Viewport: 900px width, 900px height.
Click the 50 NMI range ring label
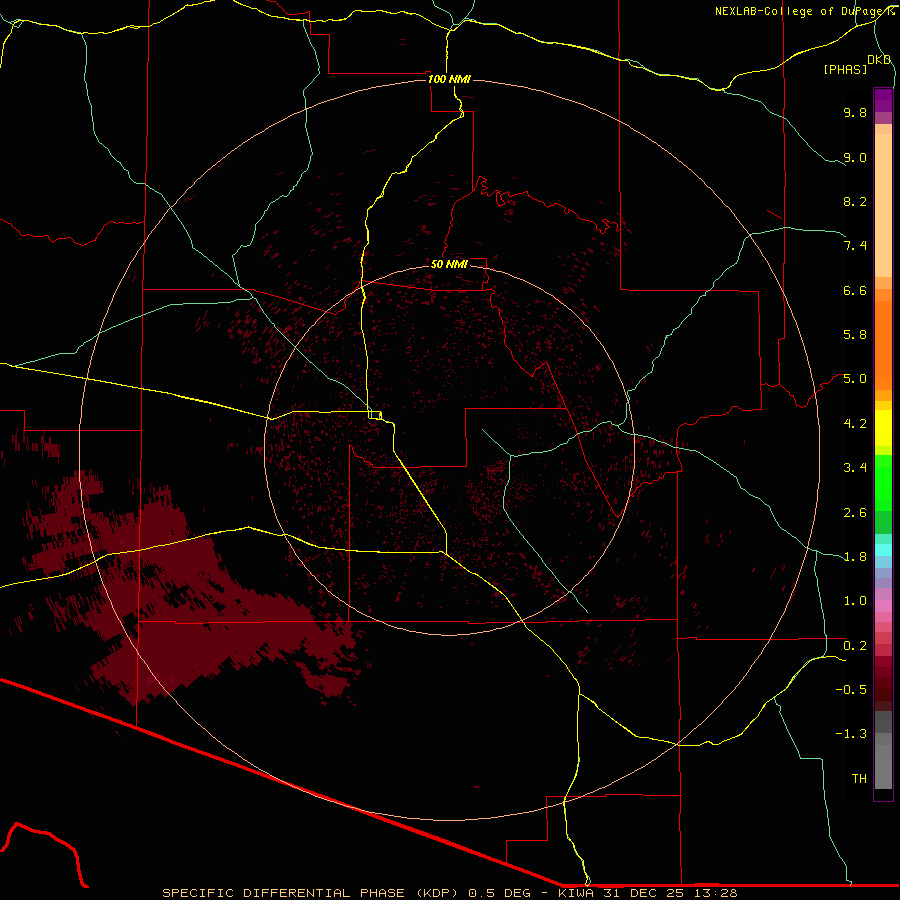(x=449, y=264)
